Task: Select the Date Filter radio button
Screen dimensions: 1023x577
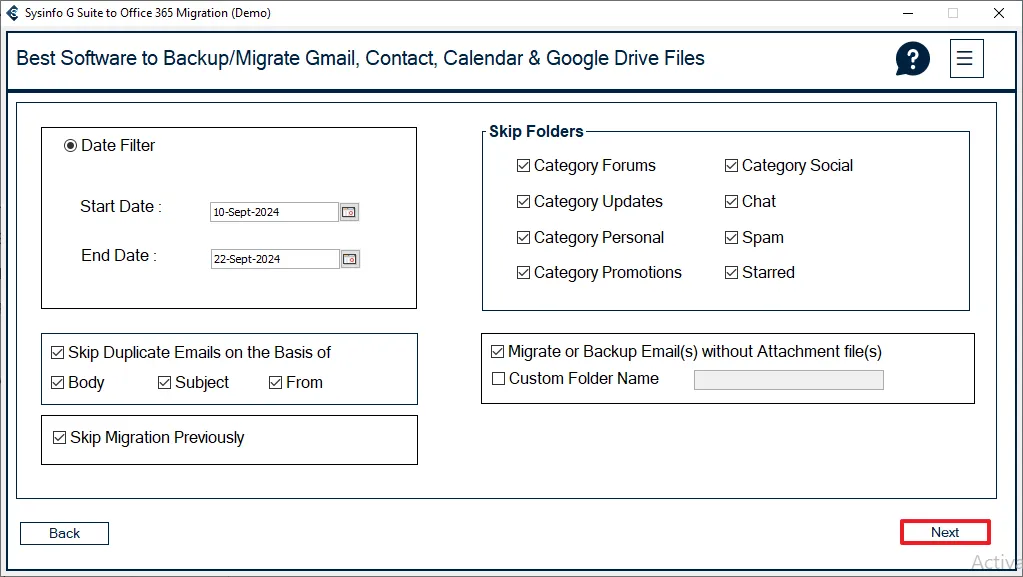Action: pos(70,146)
